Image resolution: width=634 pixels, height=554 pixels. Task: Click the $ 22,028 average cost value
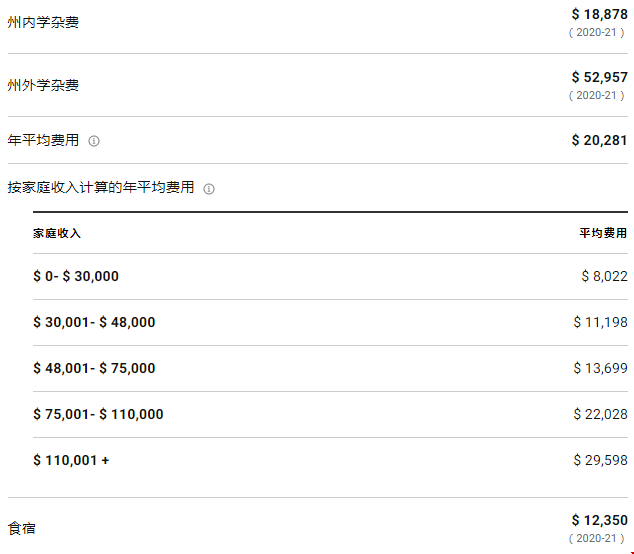click(x=600, y=414)
